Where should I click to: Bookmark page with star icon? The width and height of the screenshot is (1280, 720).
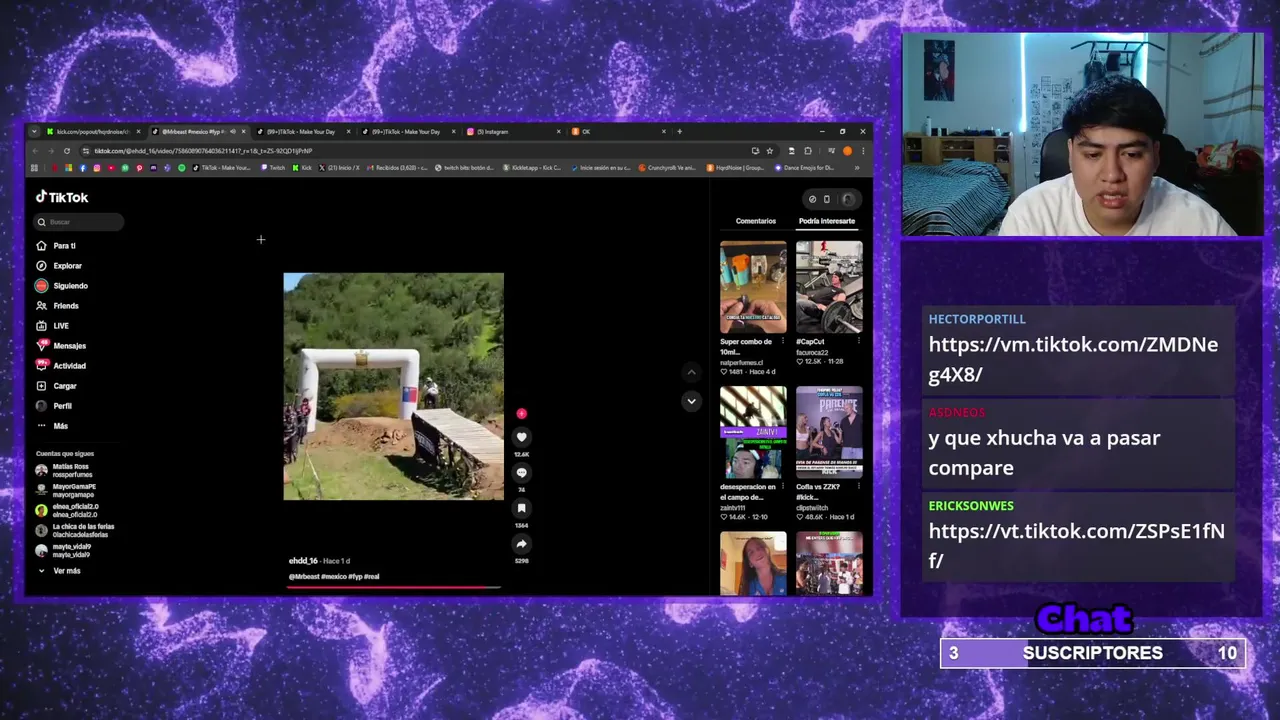(770, 151)
